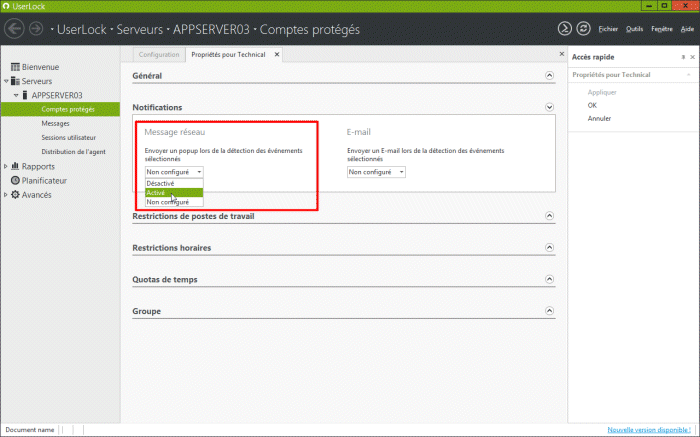Open the Outils menu
The width and height of the screenshot is (700, 437).
point(634,29)
